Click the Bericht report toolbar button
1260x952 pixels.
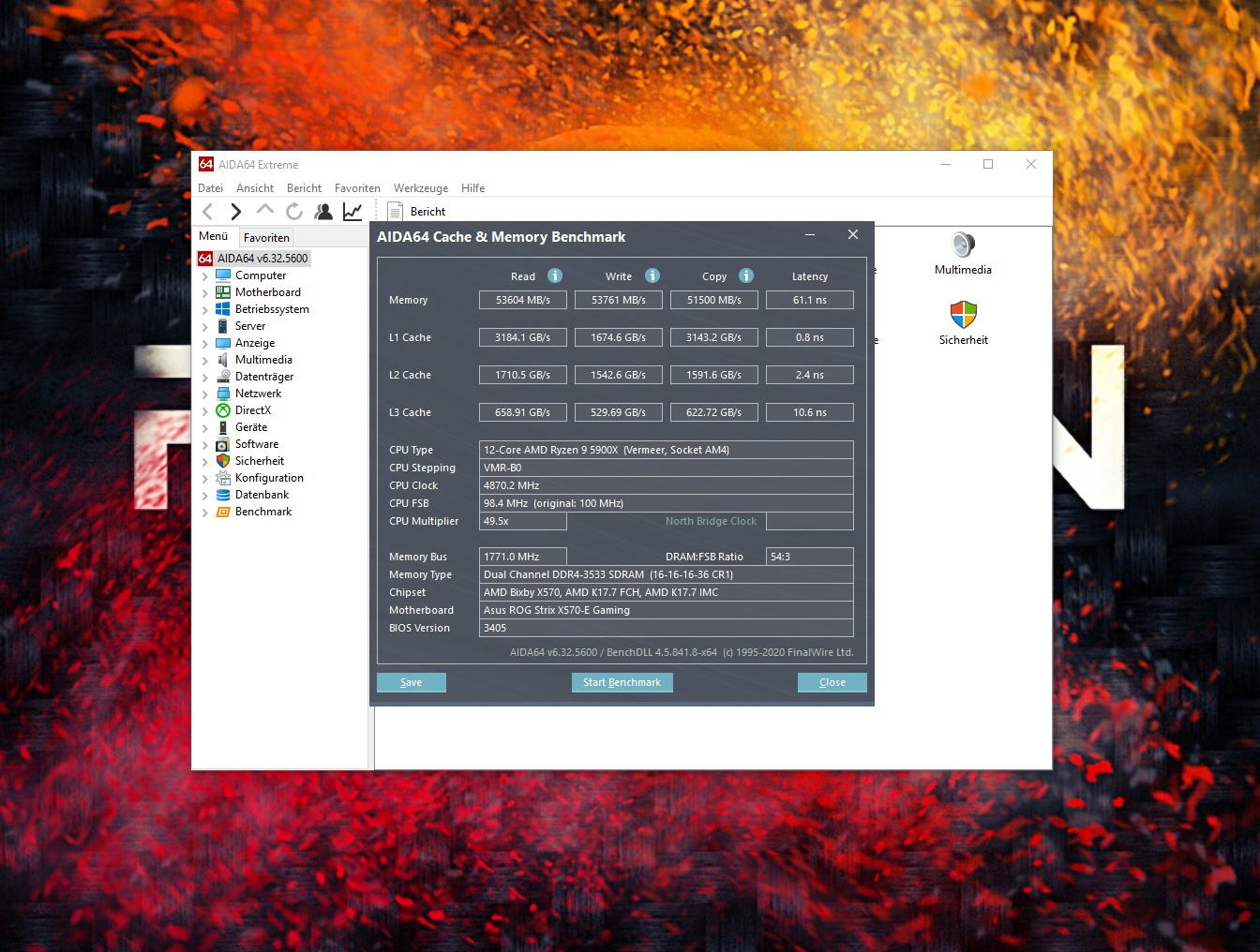pos(416,212)
